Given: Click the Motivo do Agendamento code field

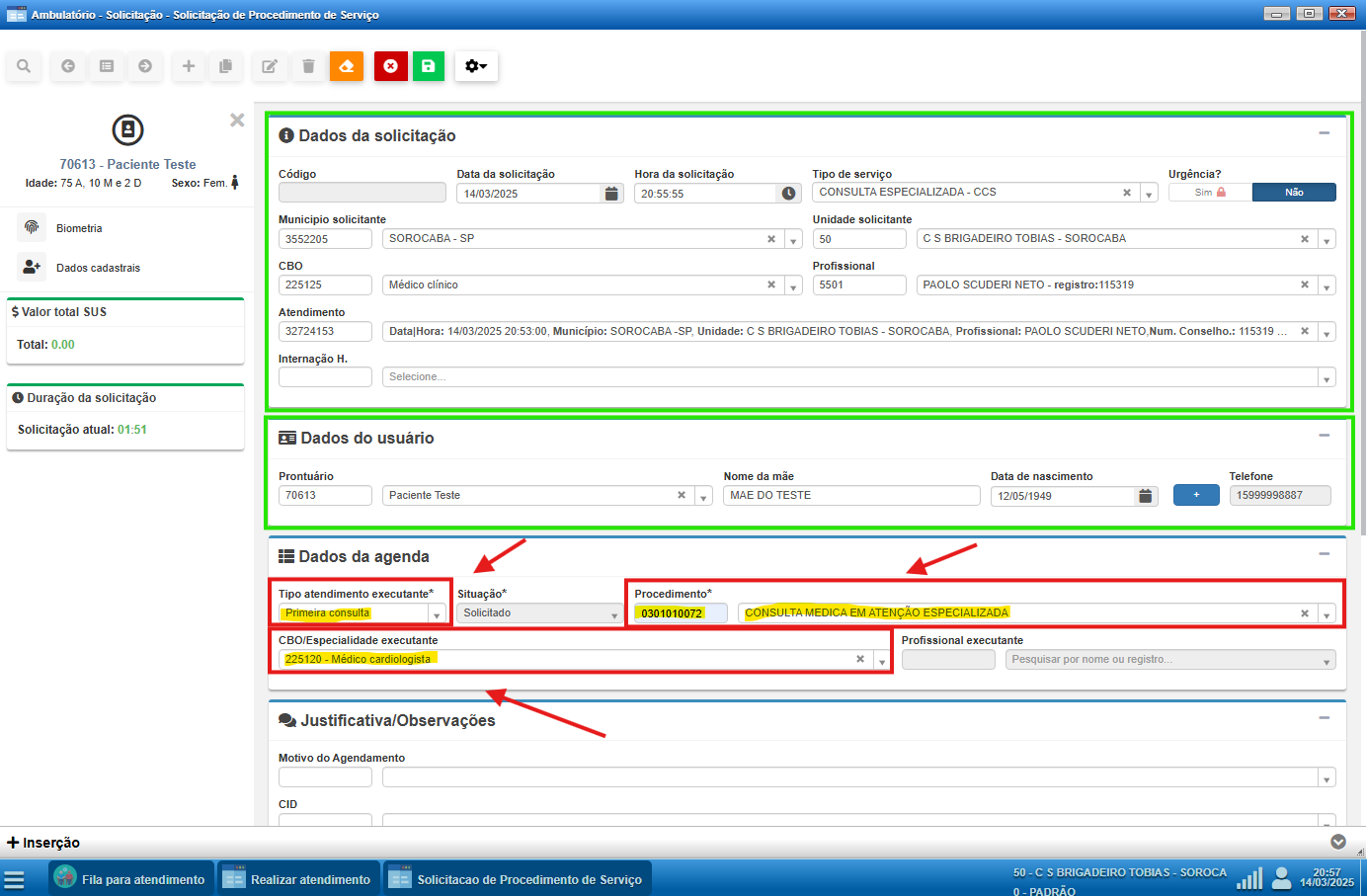Looking at the screenshot, I should [x=325, y=778].
